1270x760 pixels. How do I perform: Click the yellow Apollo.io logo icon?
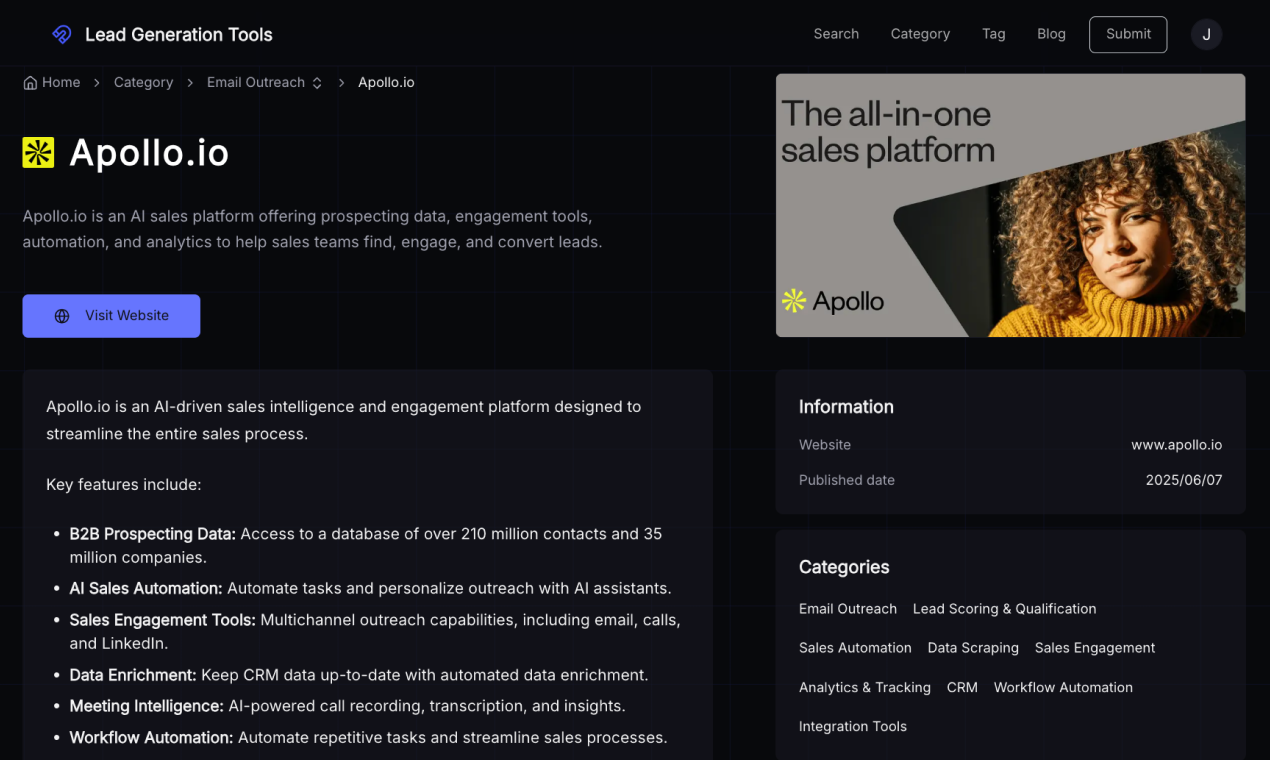(38, 152)
